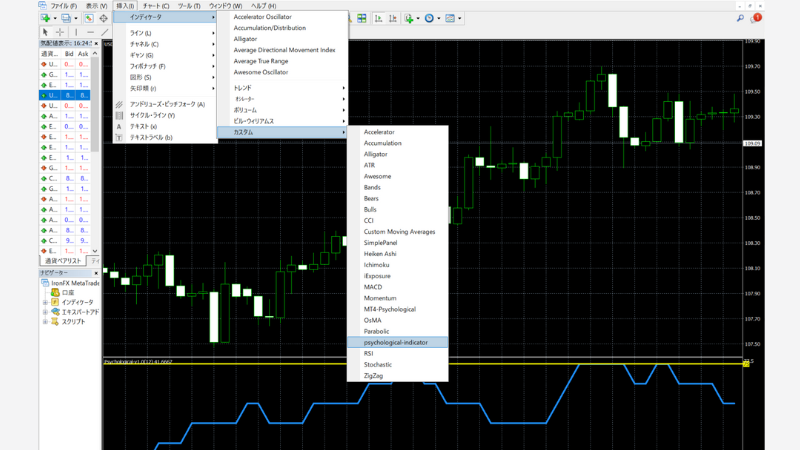Click the text label T menu icon
800x450 pixels.
point(119,137)
